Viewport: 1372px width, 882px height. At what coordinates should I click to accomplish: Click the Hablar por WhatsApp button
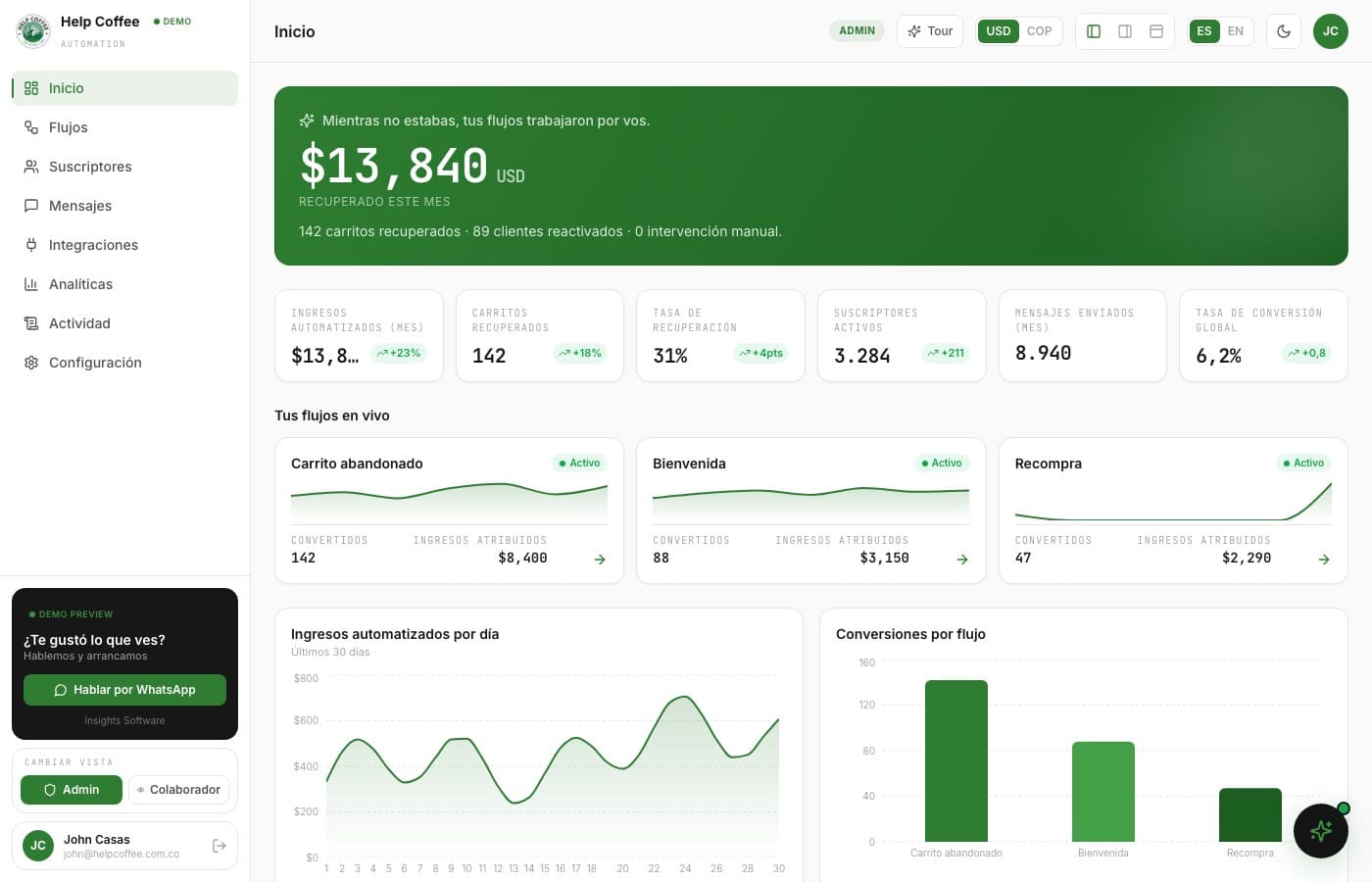coord(124,690)
